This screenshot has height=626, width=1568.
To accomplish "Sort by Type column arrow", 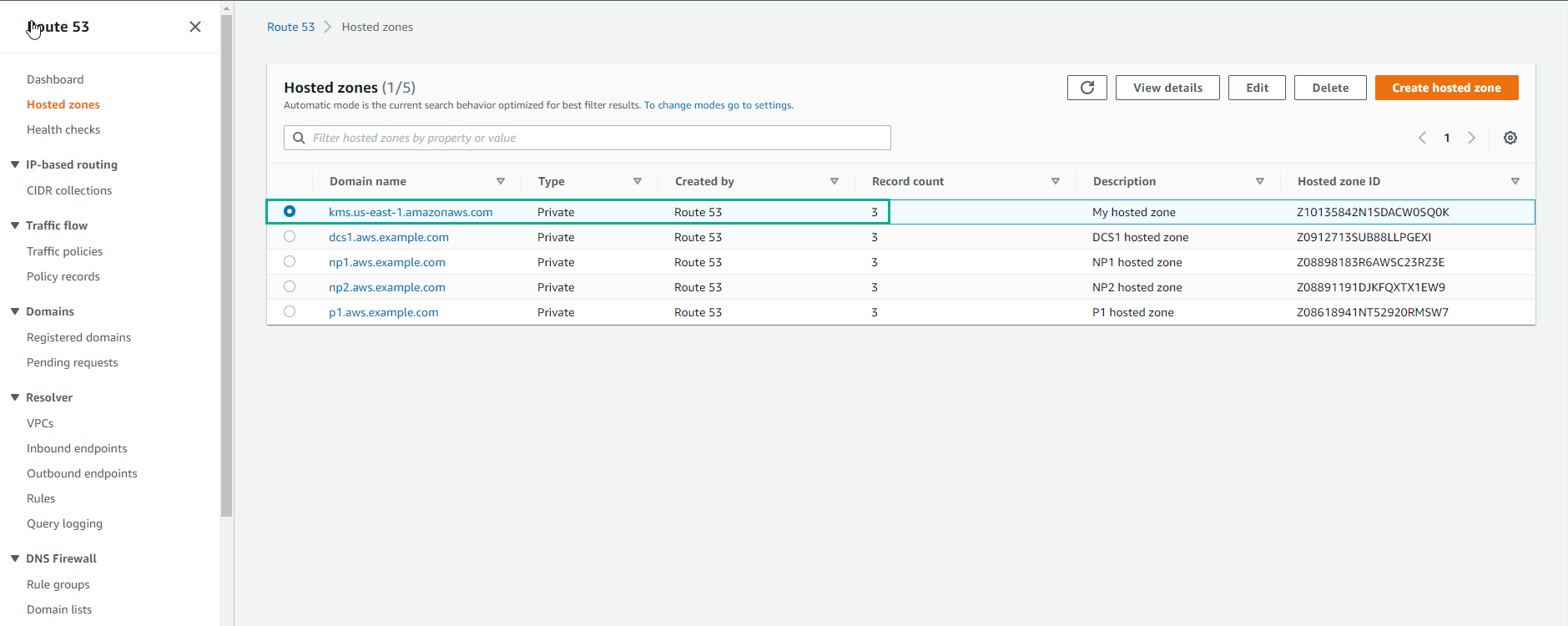I will (x=638, y=181).
